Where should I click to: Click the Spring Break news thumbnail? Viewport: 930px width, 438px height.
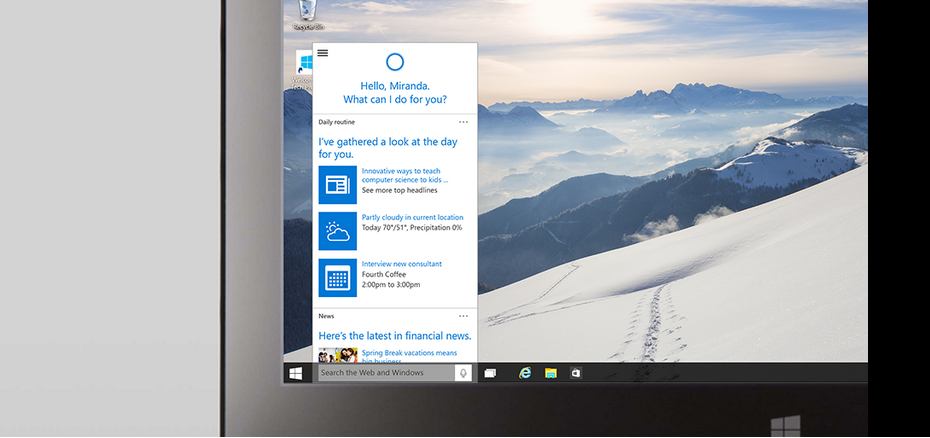point(337,355)
